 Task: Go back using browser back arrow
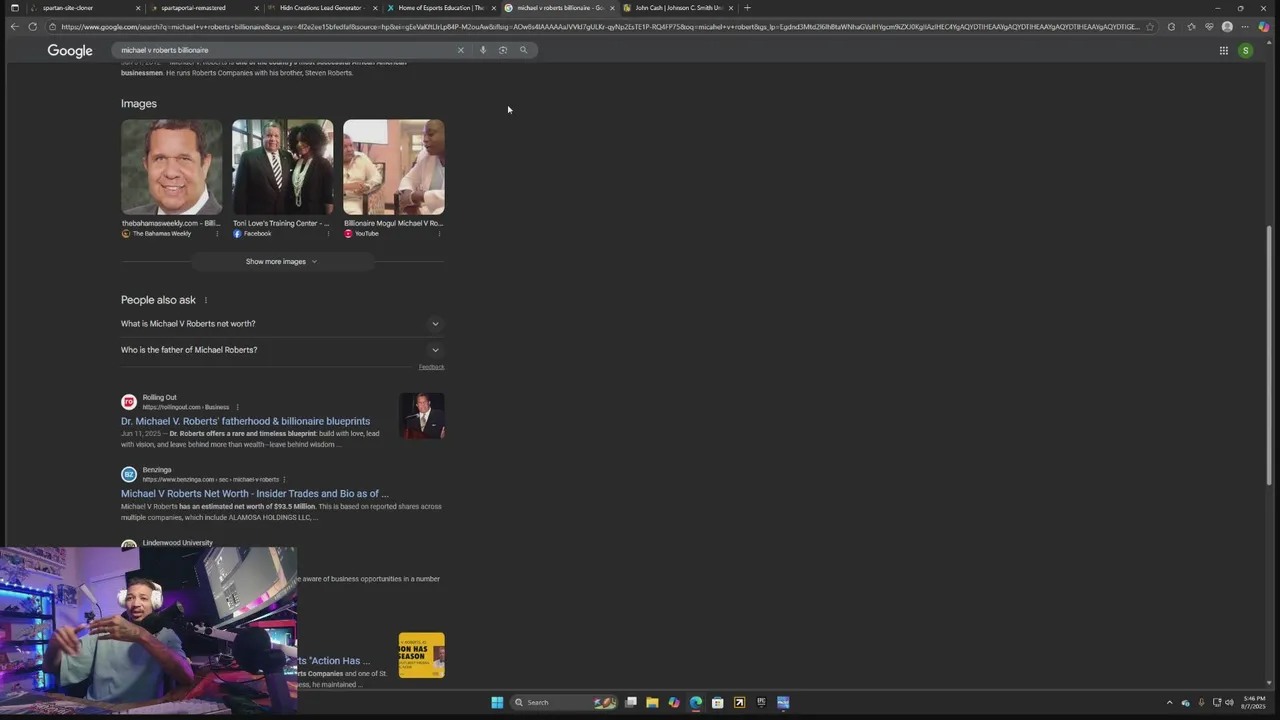[x=14, y=27]
